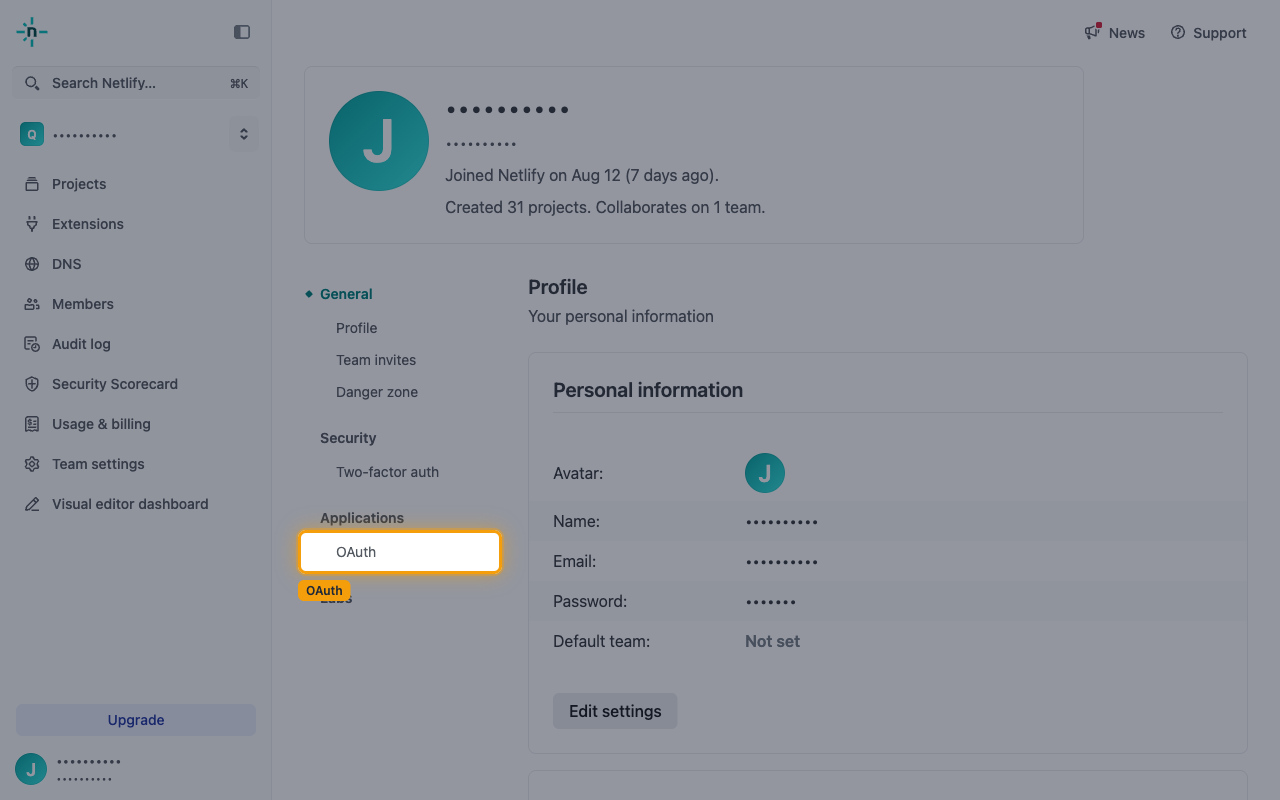The image size is (1280, 800).
Task: Click the Visual editor pencil icon
Action: pyautogui.click(x=32, y=504)
